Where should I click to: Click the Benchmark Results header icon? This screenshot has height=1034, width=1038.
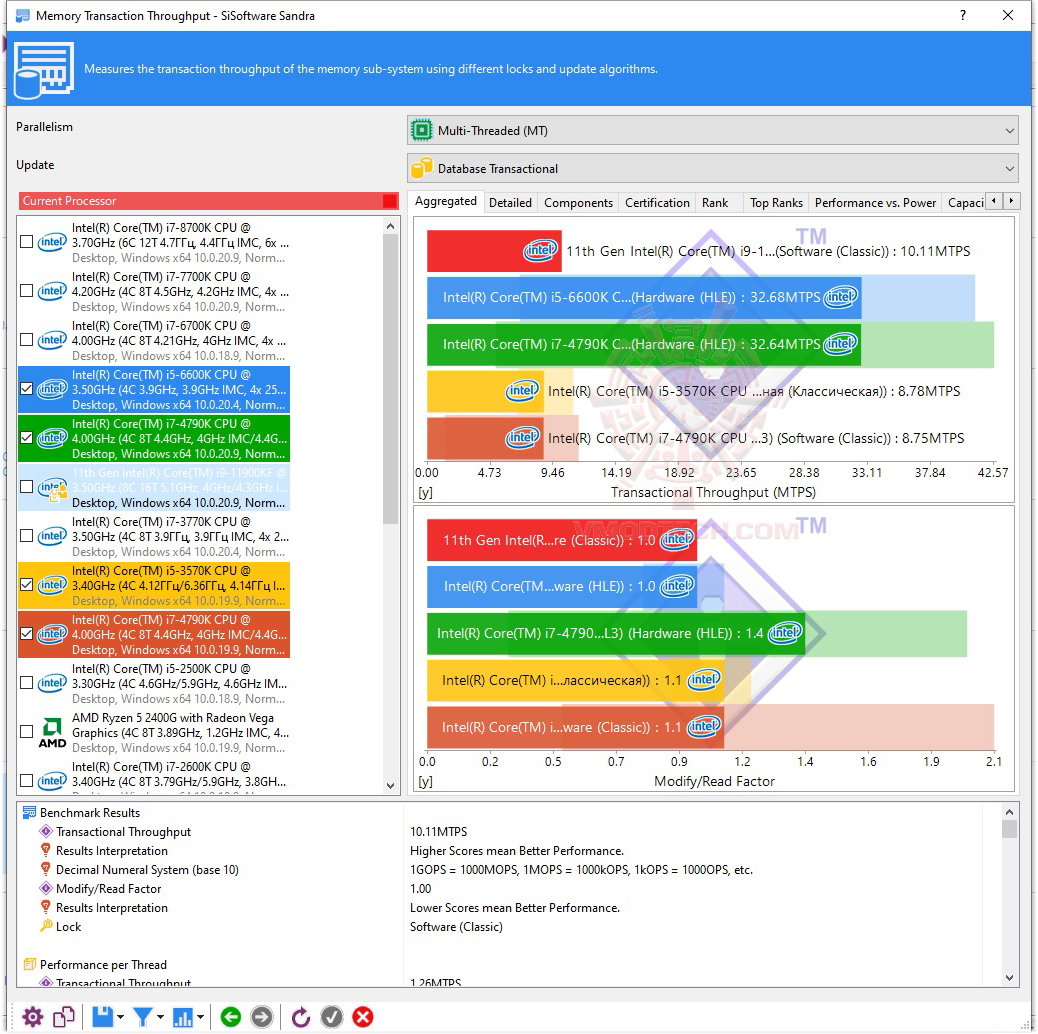pos(29,812)
